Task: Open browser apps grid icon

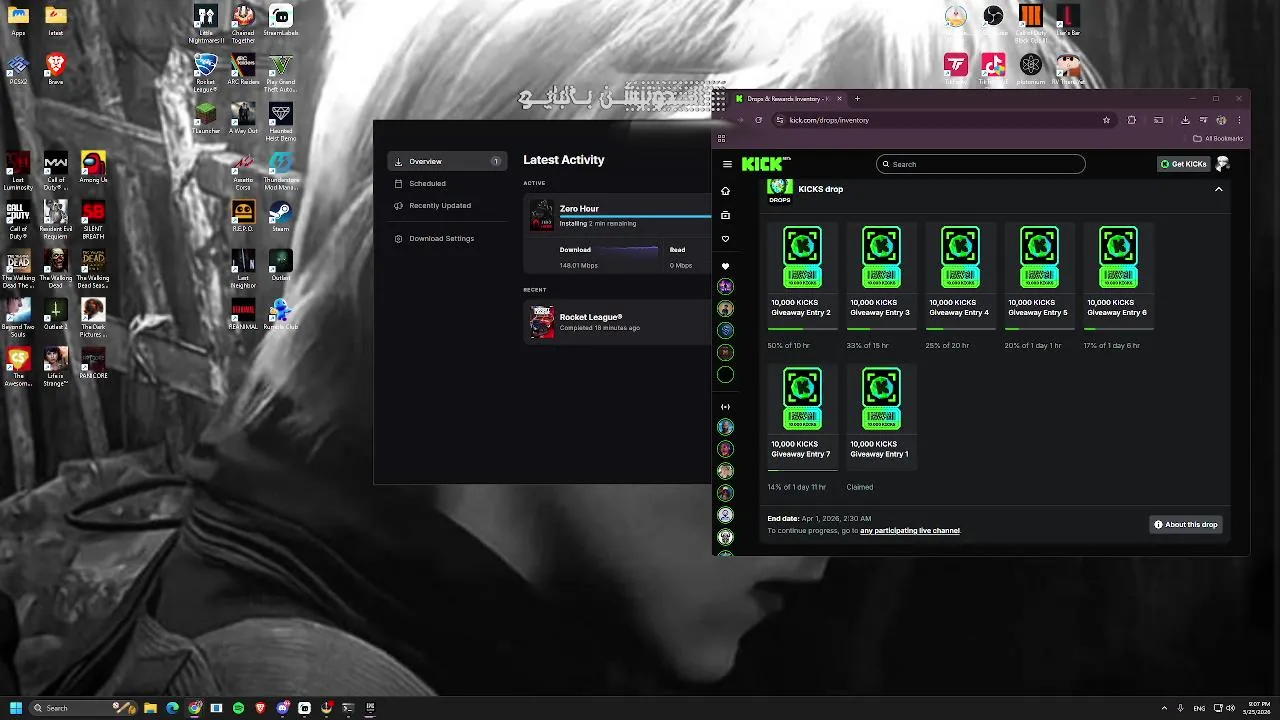Action: (x=721, y=139)
